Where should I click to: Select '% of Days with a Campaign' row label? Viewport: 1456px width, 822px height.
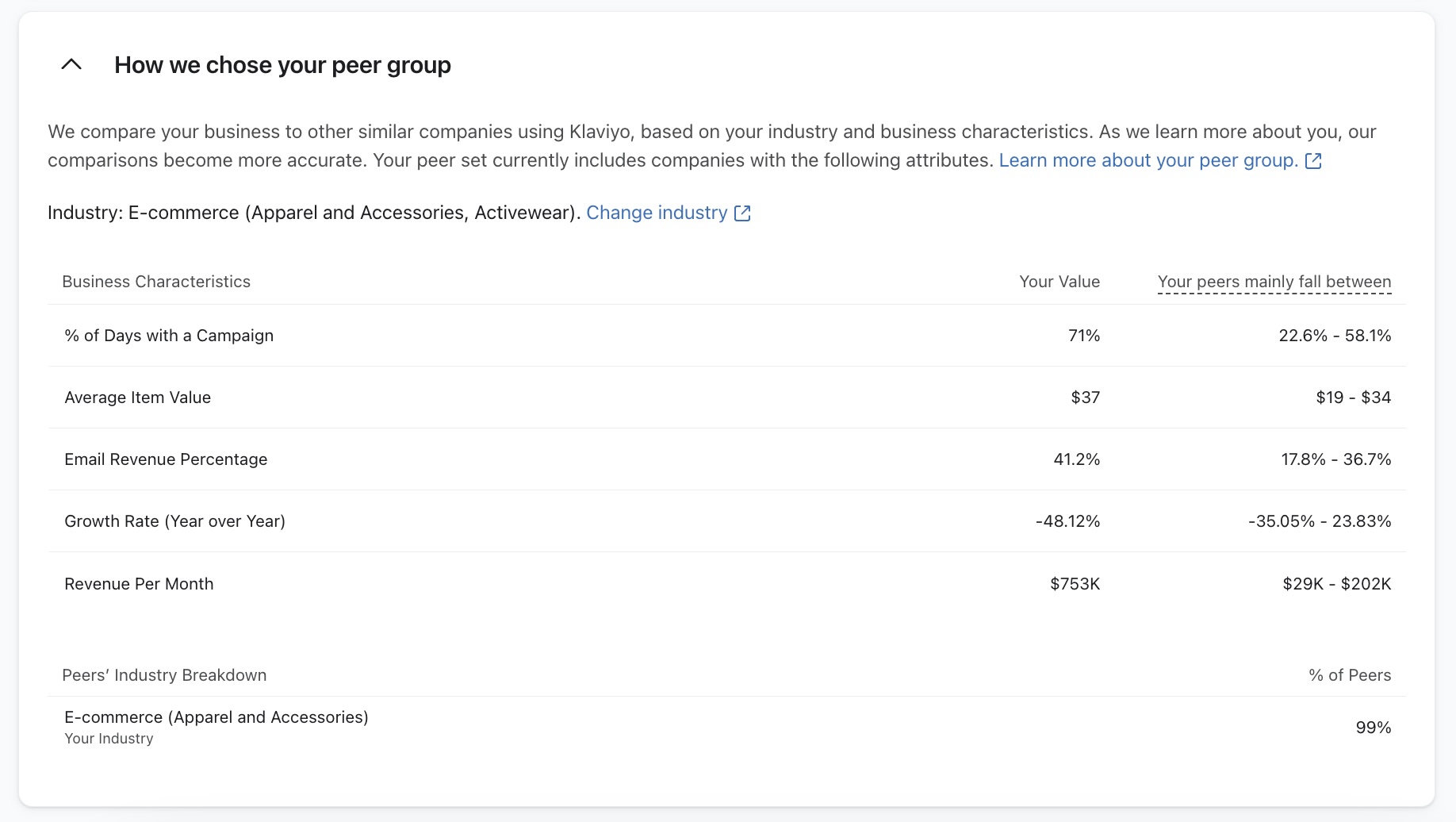click(x=169, y=336)
